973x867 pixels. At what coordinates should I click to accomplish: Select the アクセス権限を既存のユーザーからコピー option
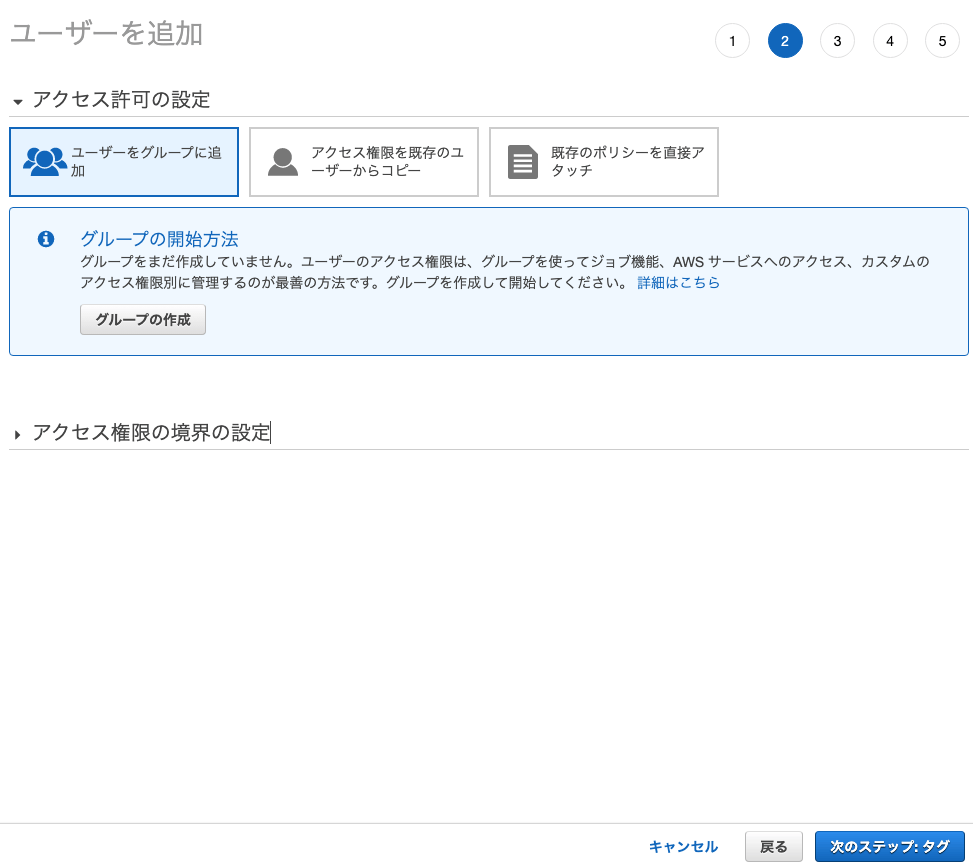pyautogui.click(x=364, y=161)
